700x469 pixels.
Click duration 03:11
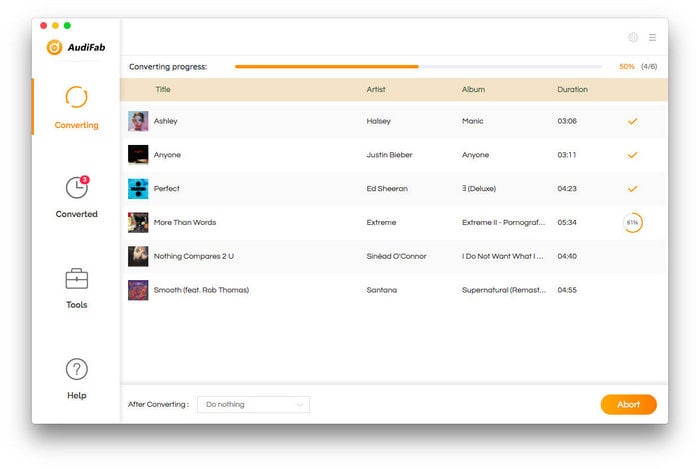[x=567, y=155]
